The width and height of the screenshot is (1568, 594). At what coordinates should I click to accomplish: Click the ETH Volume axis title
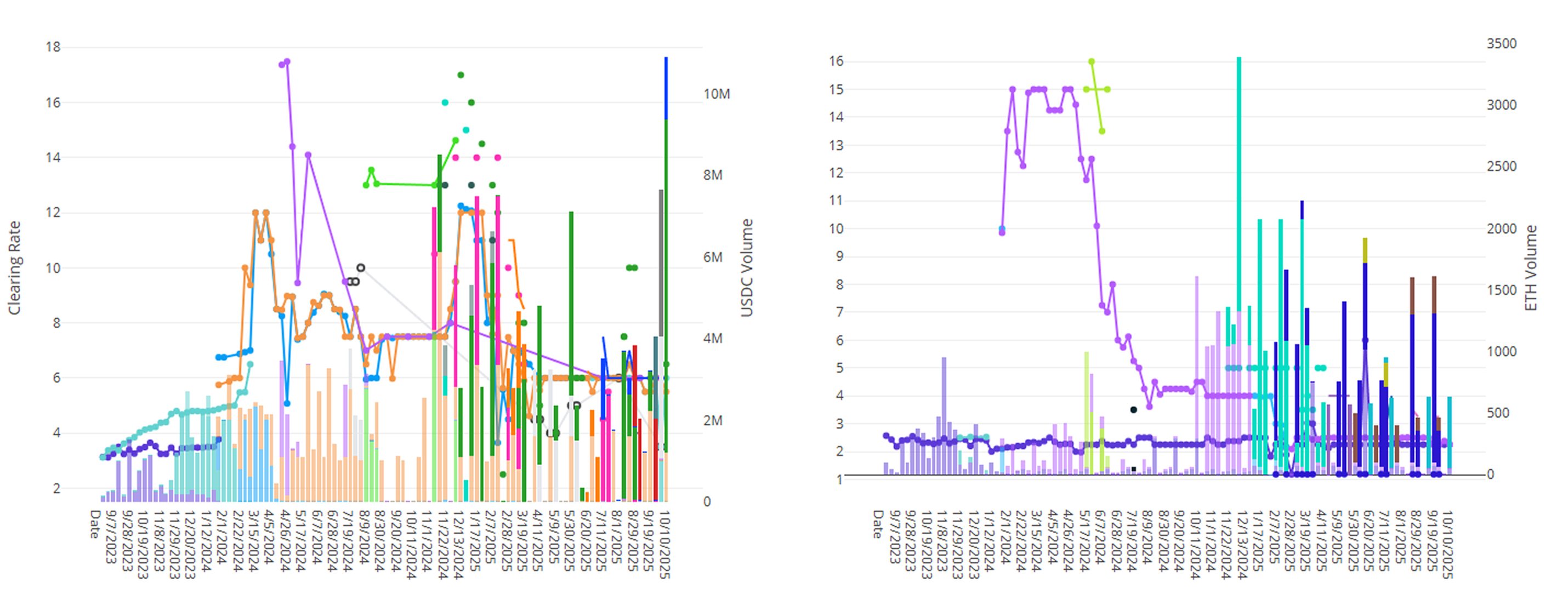pos(1530,268)
